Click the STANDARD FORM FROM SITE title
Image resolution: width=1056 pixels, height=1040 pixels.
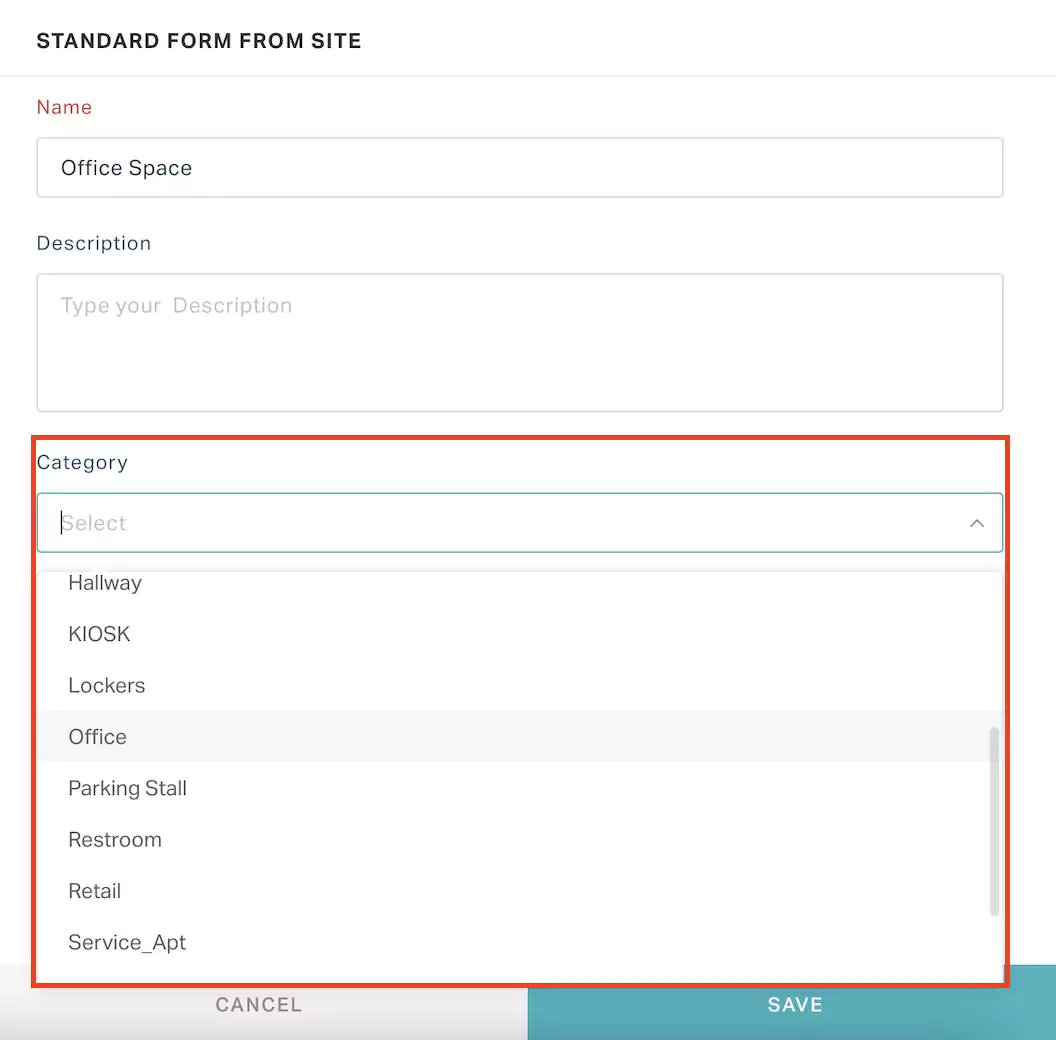click(x=199, y=41)
